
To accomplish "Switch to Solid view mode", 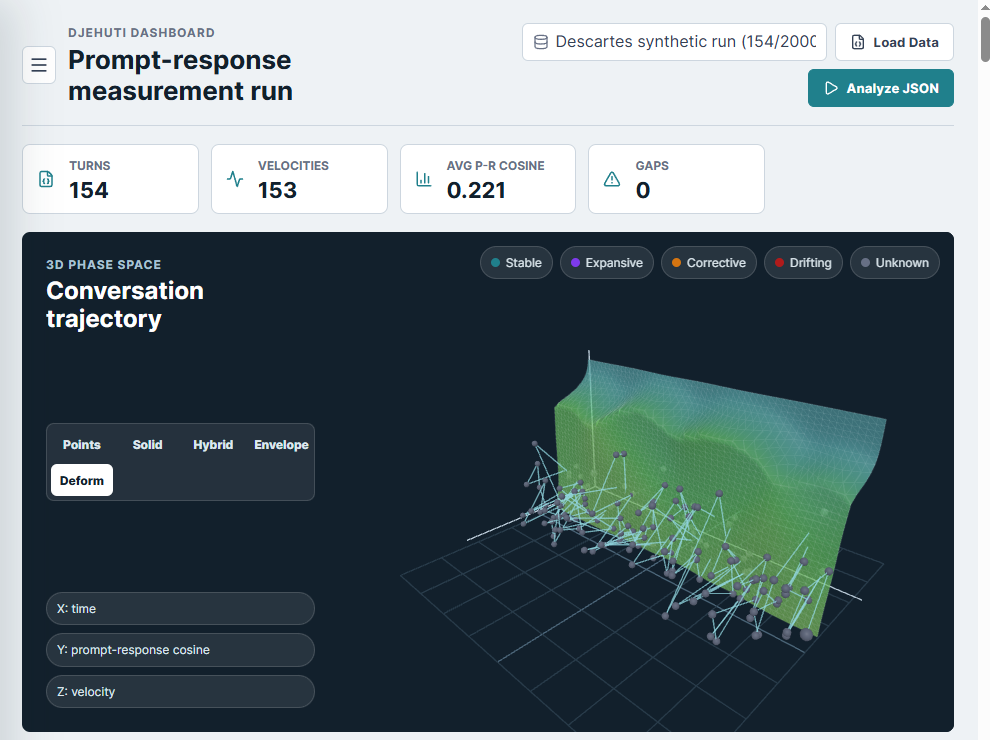I will 147,445.
